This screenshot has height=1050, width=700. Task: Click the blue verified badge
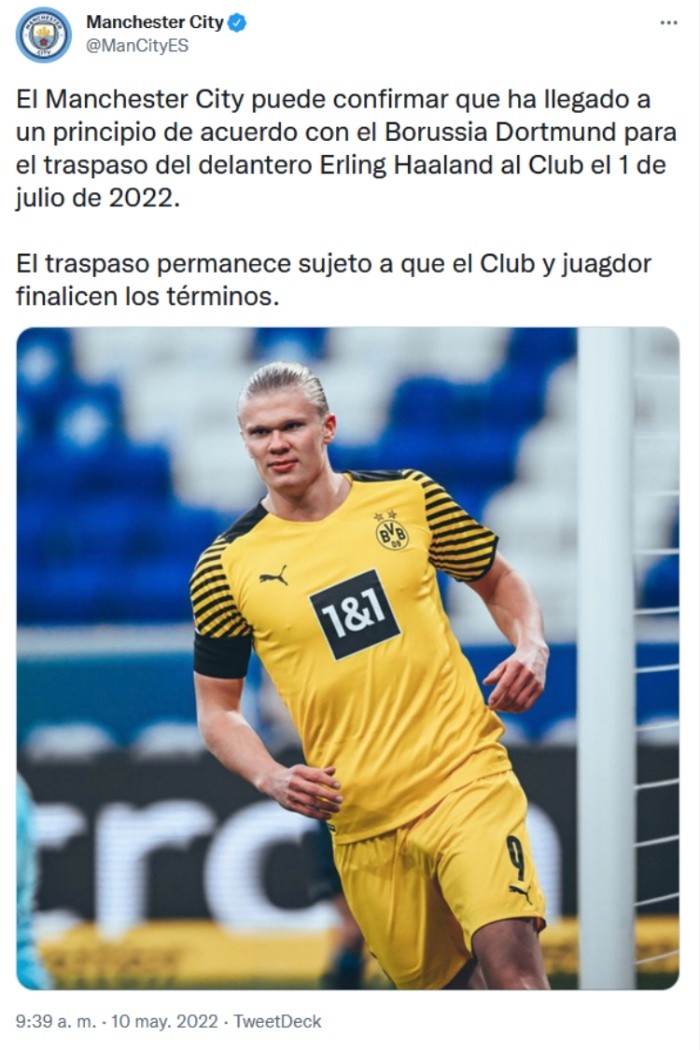[x=238, y=23]
